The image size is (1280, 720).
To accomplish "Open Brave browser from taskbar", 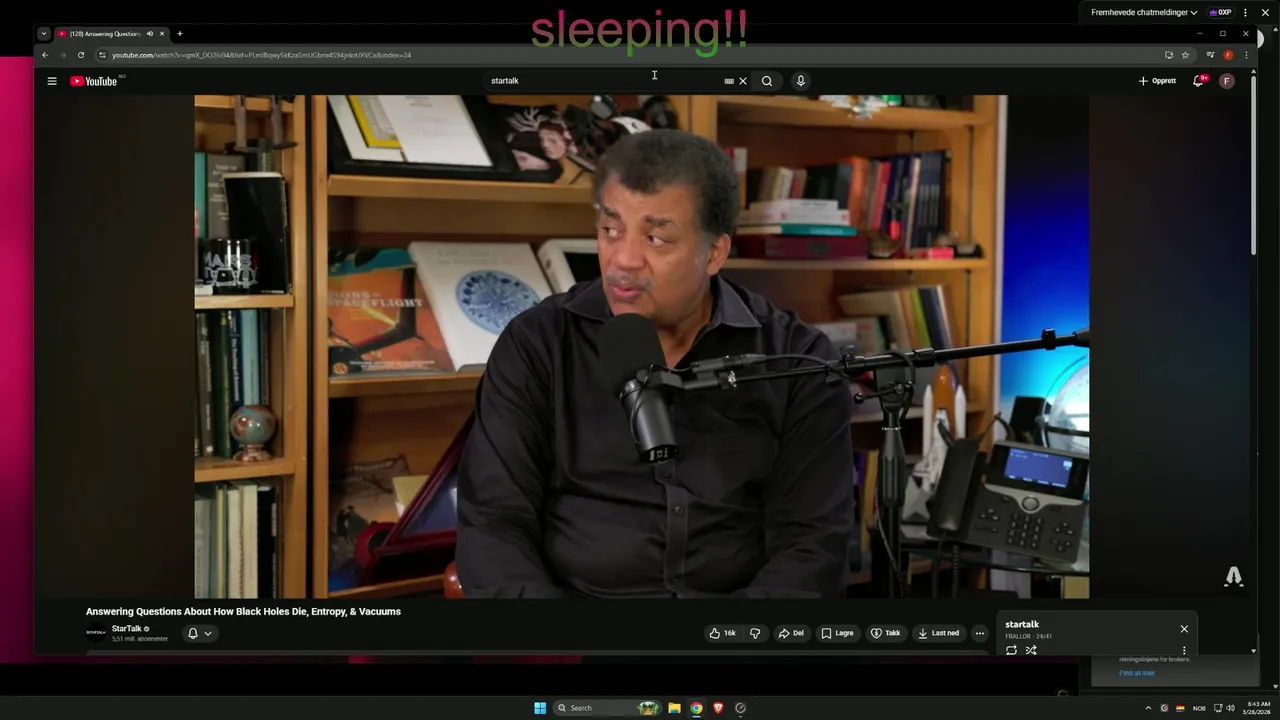I will pos(717,708).
